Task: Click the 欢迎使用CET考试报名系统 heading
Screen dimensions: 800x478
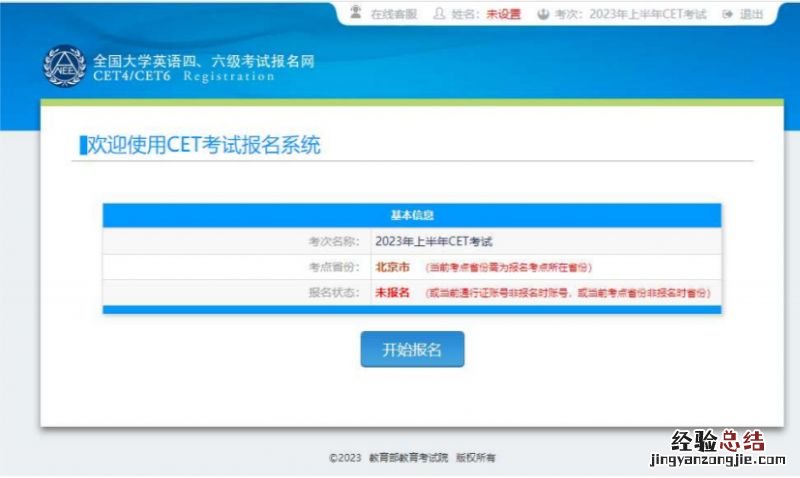Action: click(203, 145)
